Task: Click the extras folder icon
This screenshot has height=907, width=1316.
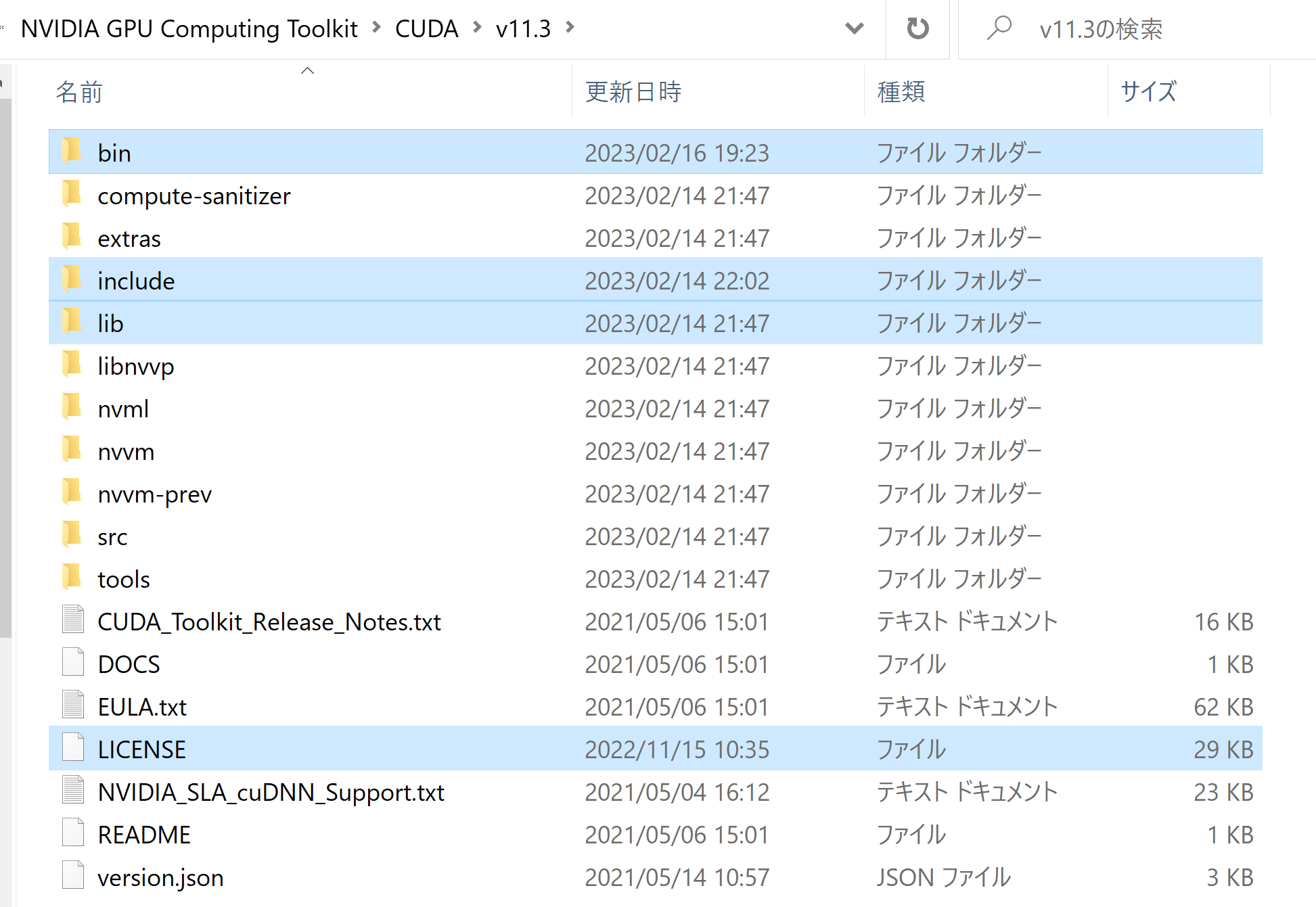Action: click(72, 237)
